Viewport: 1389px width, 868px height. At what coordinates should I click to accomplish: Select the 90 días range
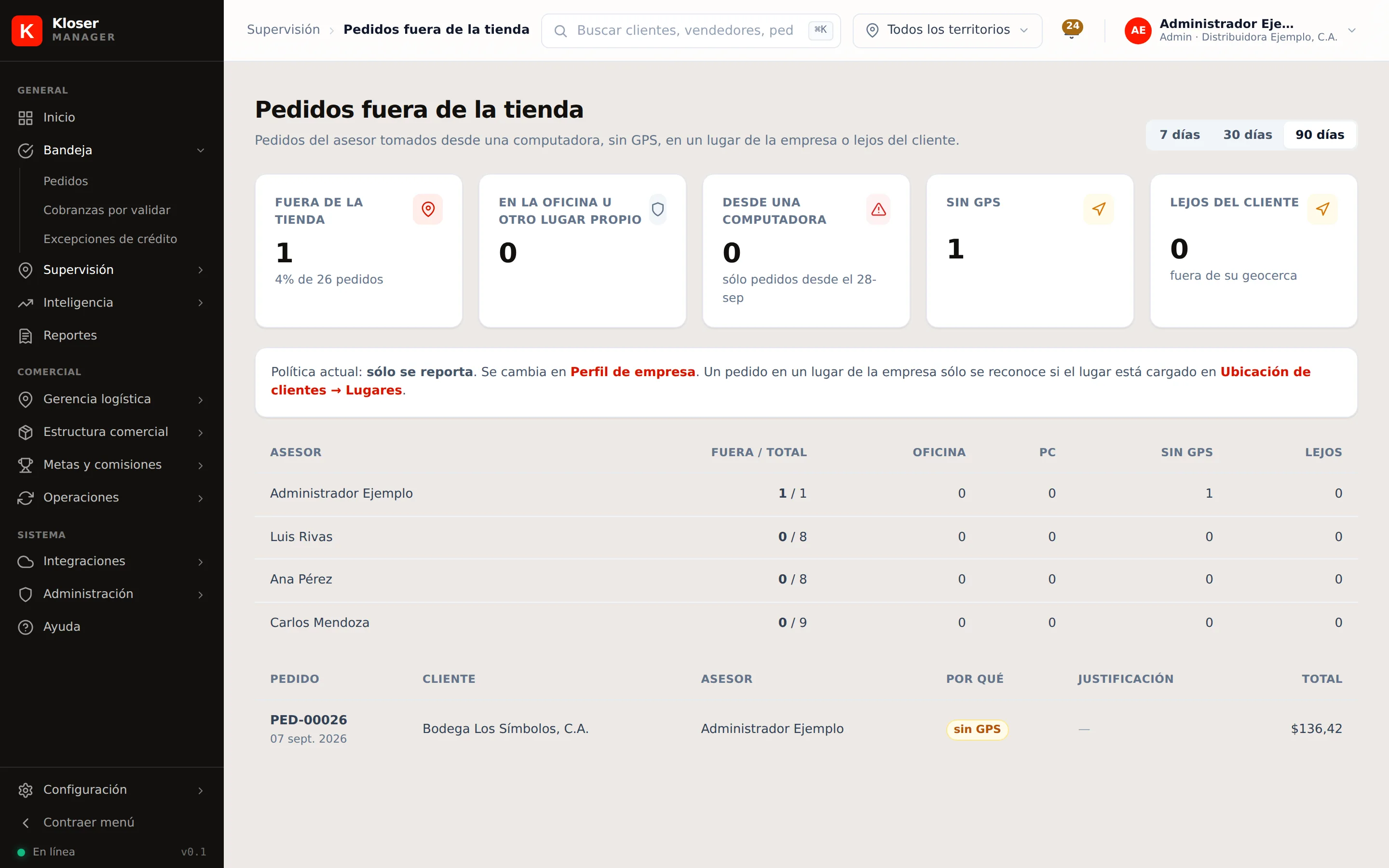click(1320, 135)
